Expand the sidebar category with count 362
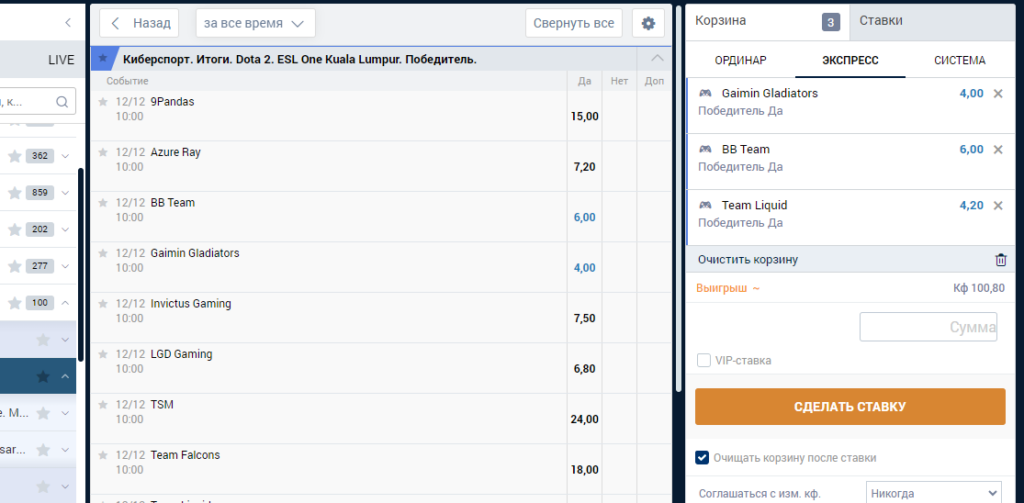 point(65,156)
